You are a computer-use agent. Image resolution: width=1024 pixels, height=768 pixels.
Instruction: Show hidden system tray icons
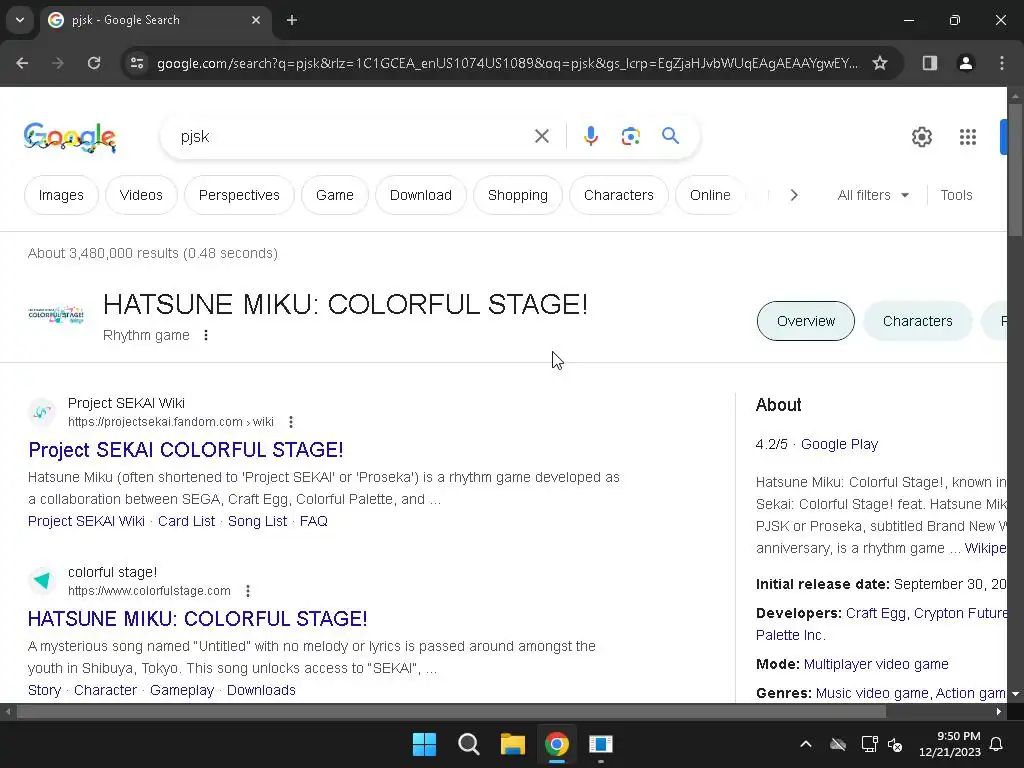click(x=806, y=744)
